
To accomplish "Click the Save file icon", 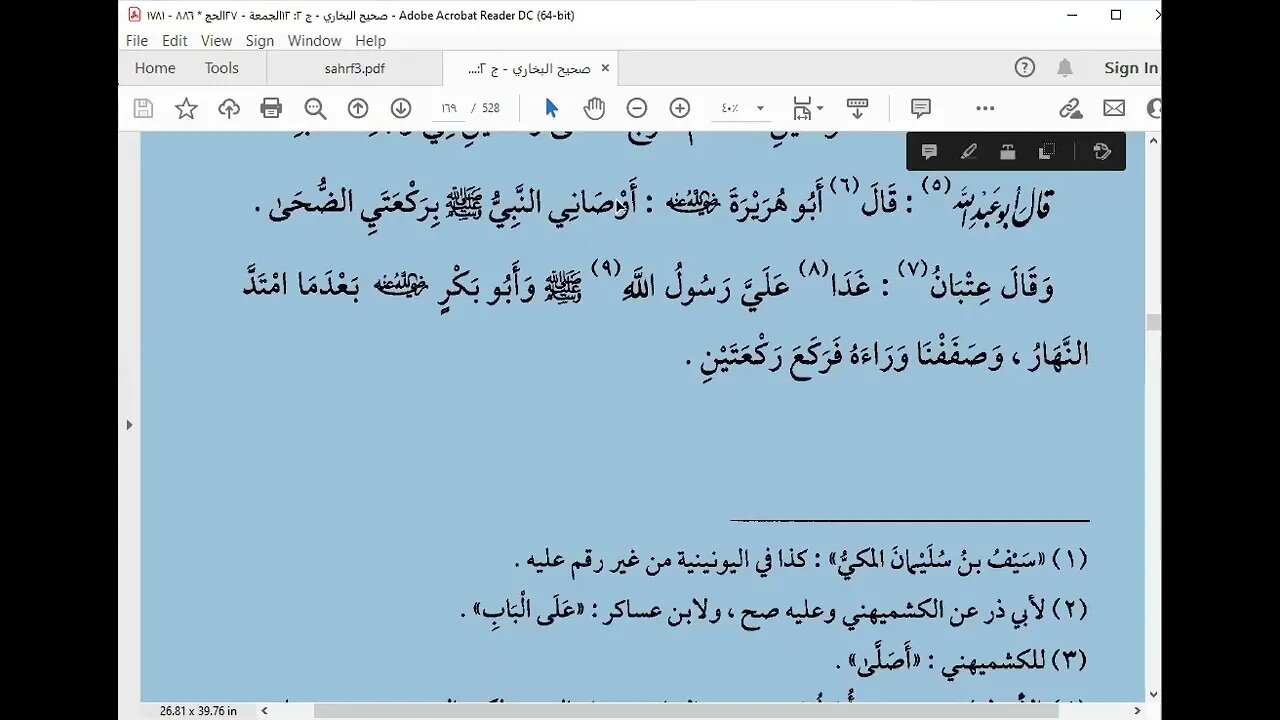I will click(143, 108).
